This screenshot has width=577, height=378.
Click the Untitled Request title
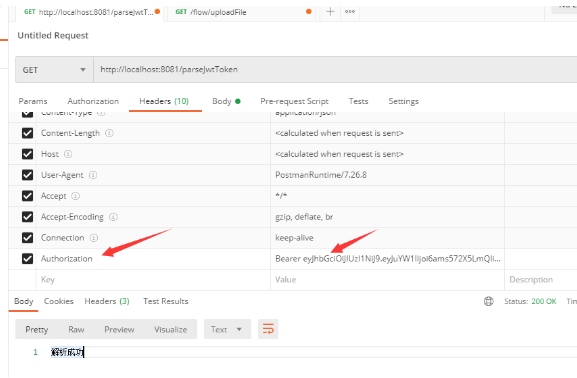pos(53,36)
